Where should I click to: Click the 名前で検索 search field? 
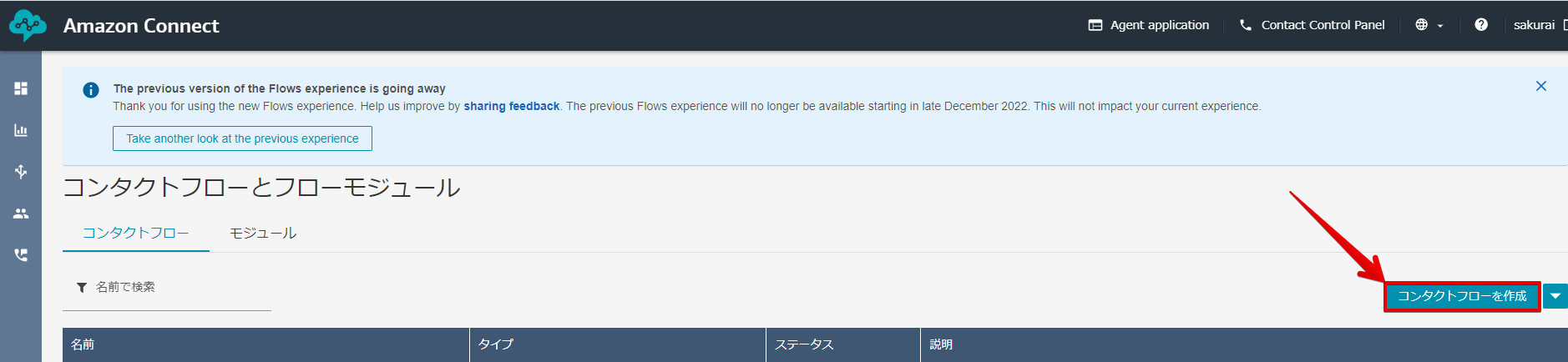click(167, 287)
